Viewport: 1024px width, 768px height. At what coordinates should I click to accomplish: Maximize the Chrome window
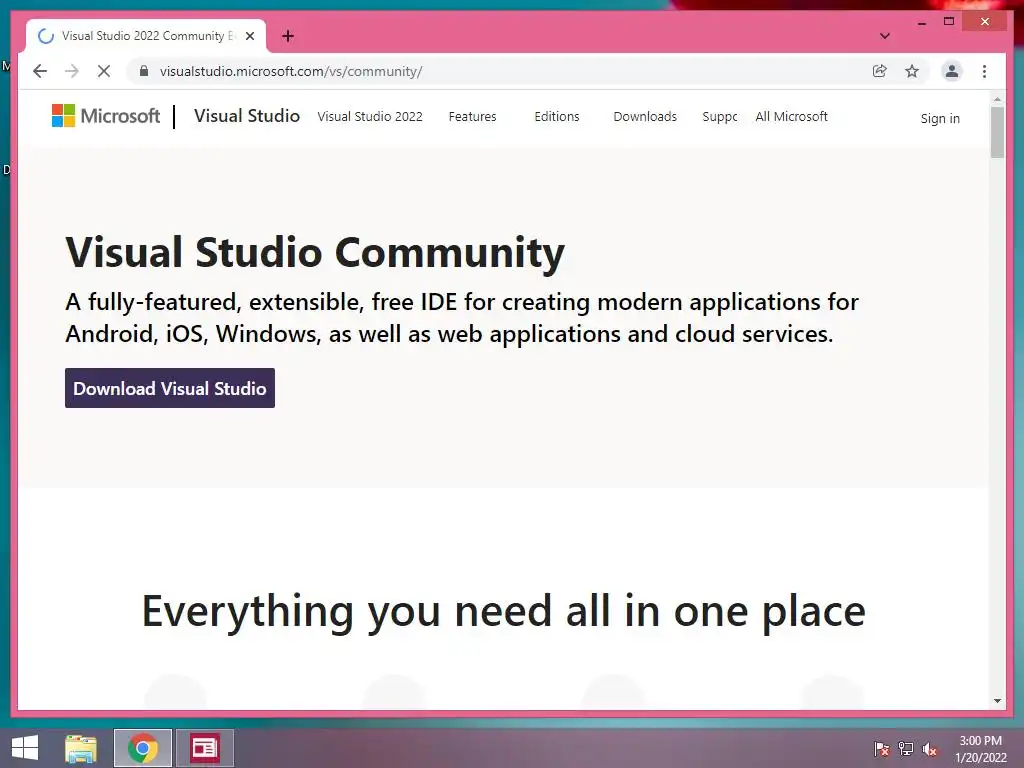pyautogui.click(x=949, y=22)
